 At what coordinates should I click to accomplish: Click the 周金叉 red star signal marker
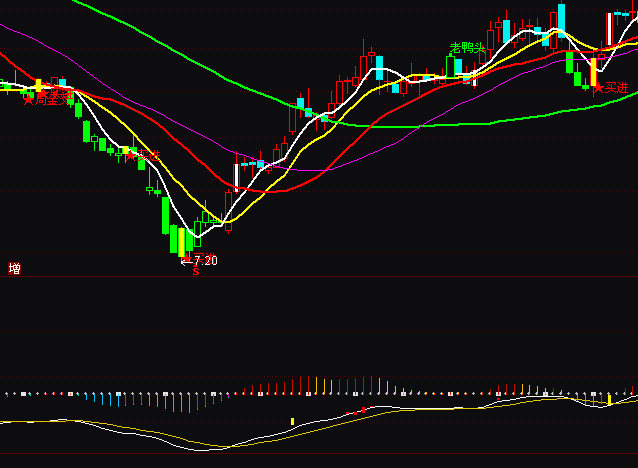point(29,99)
